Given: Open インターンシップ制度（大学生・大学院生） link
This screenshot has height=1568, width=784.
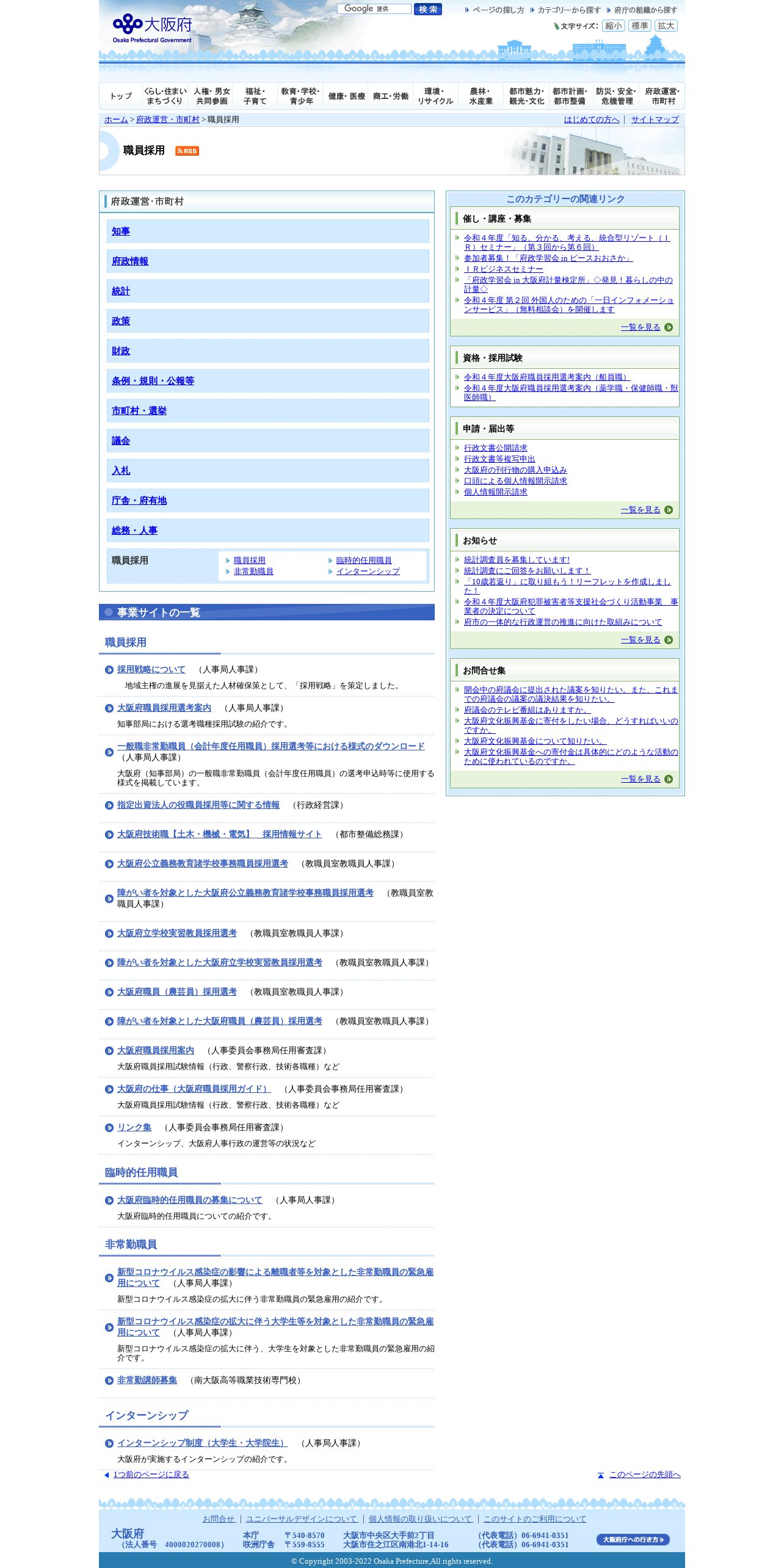Looking at the screenshot, I should [x=203, y=1443].
